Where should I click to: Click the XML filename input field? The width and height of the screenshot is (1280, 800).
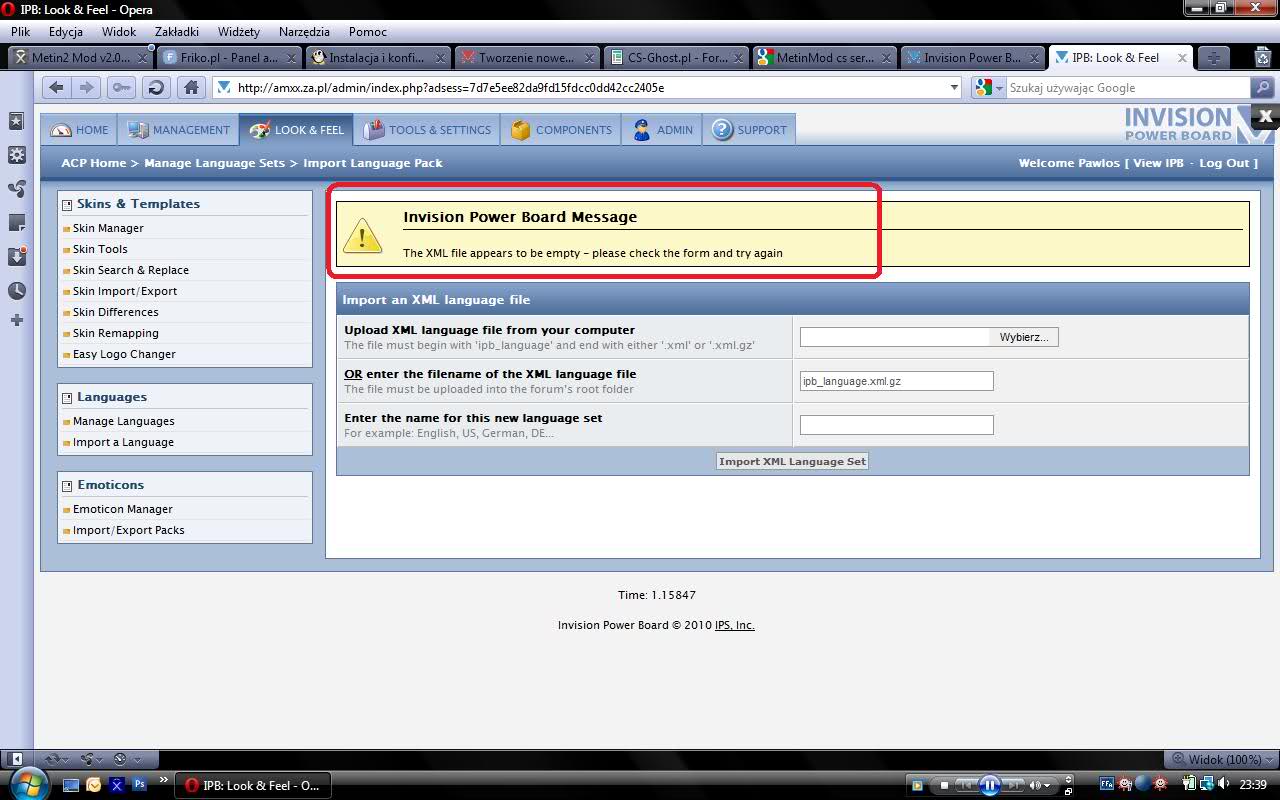tap(897, 381)
